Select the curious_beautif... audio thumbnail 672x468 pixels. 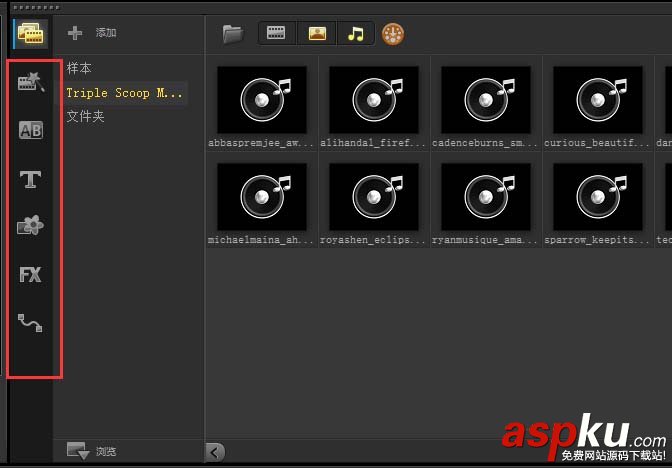coord(598,100)
